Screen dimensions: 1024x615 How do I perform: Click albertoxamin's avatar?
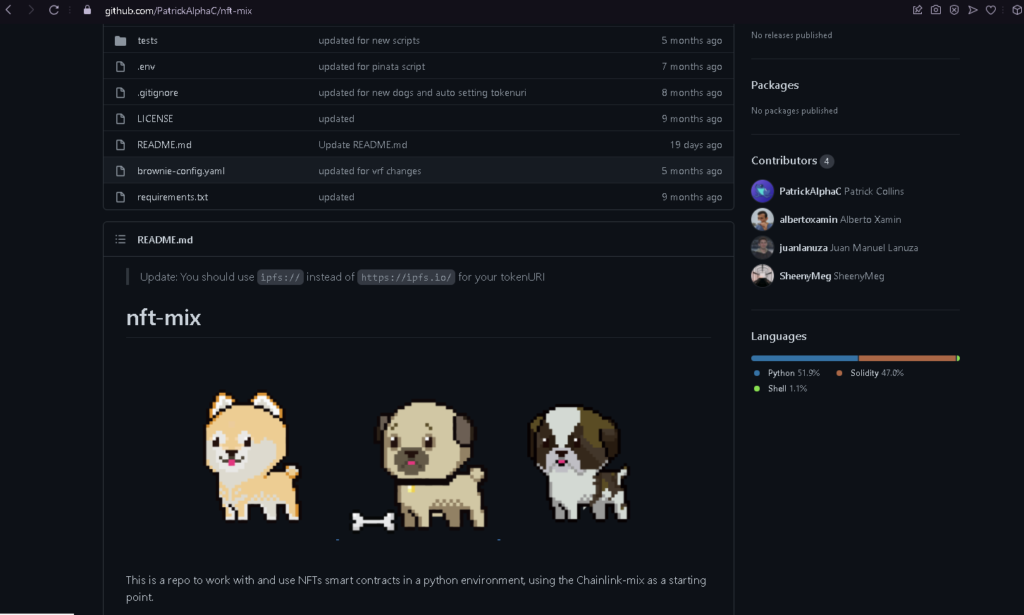click(x=762, y=219)
